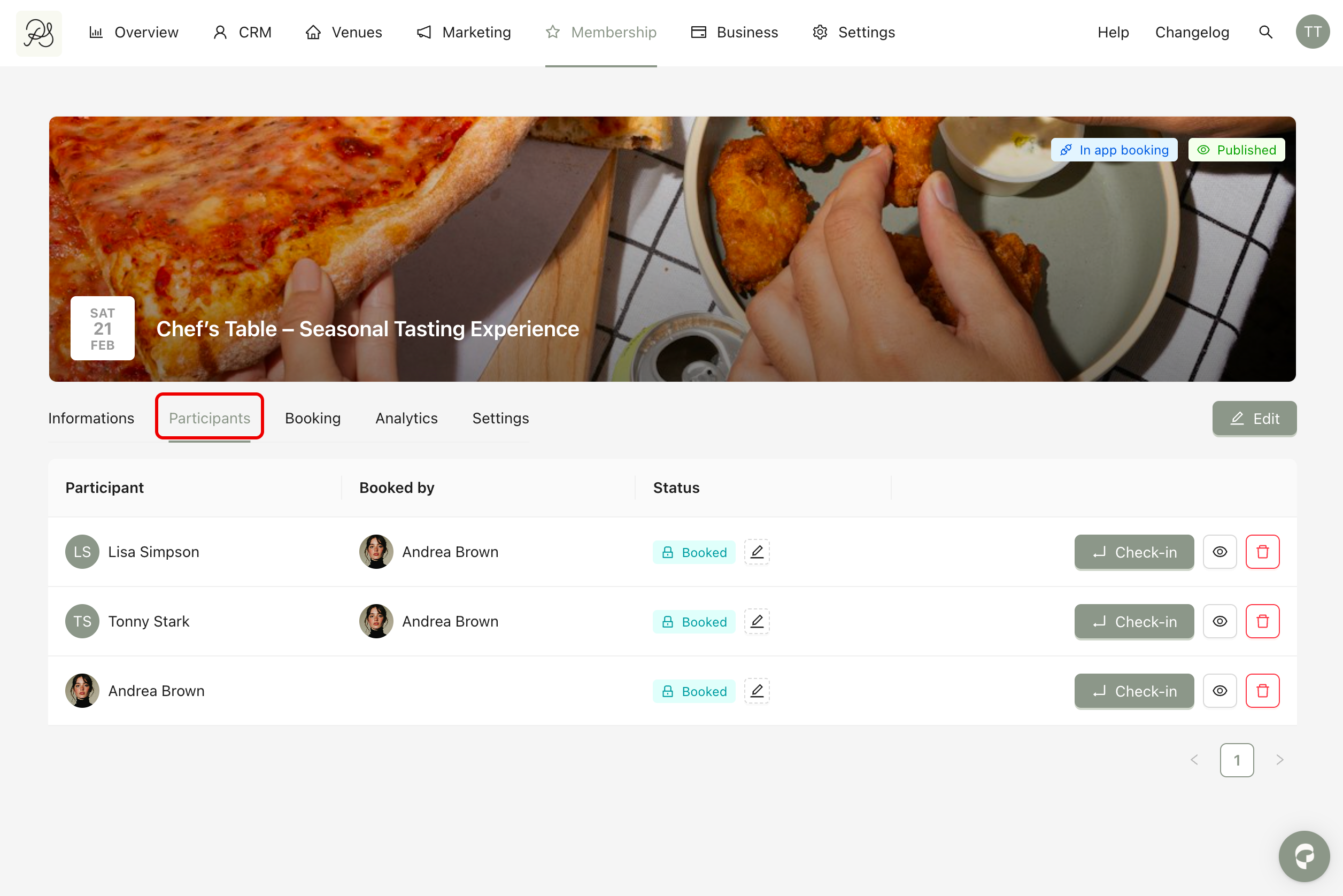View Lisa Simpson's details via eye icon
This screenshot has width=1343, height=896.
click(x=1219, y=551)
